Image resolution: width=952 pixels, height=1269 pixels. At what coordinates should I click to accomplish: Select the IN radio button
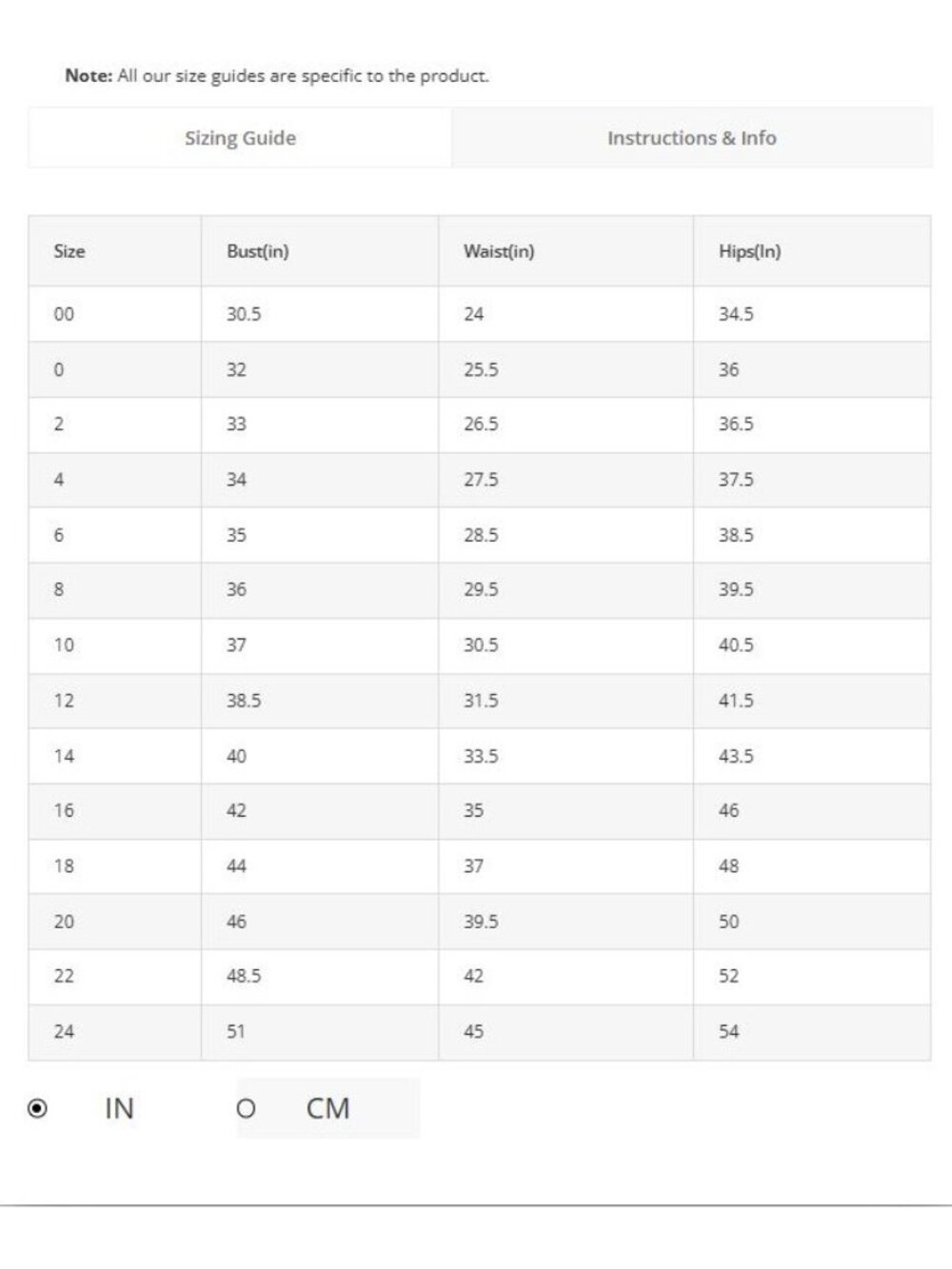[37, 1108]
